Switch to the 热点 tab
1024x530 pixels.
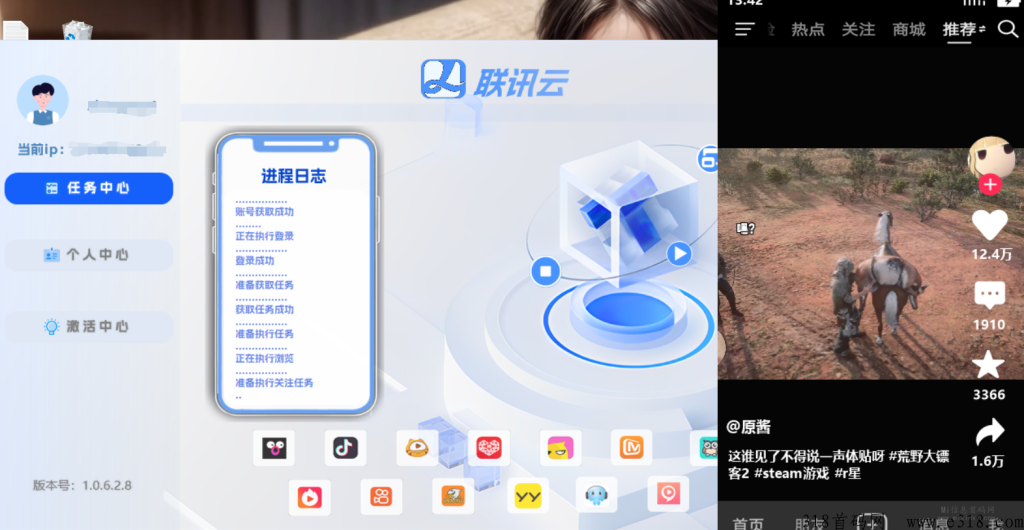coord(807,29)
